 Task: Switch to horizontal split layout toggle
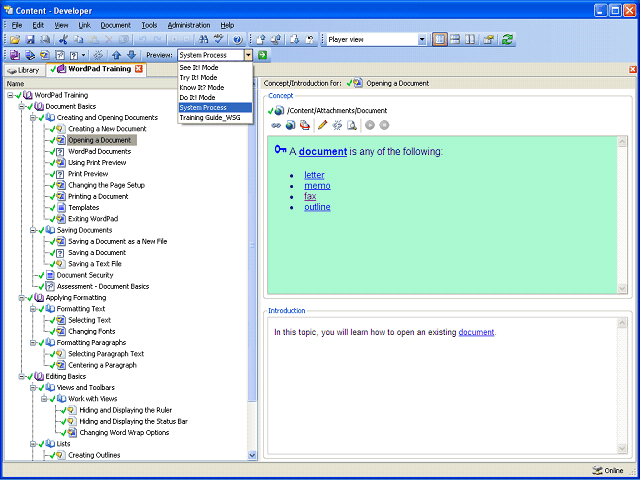click(455, 40)
